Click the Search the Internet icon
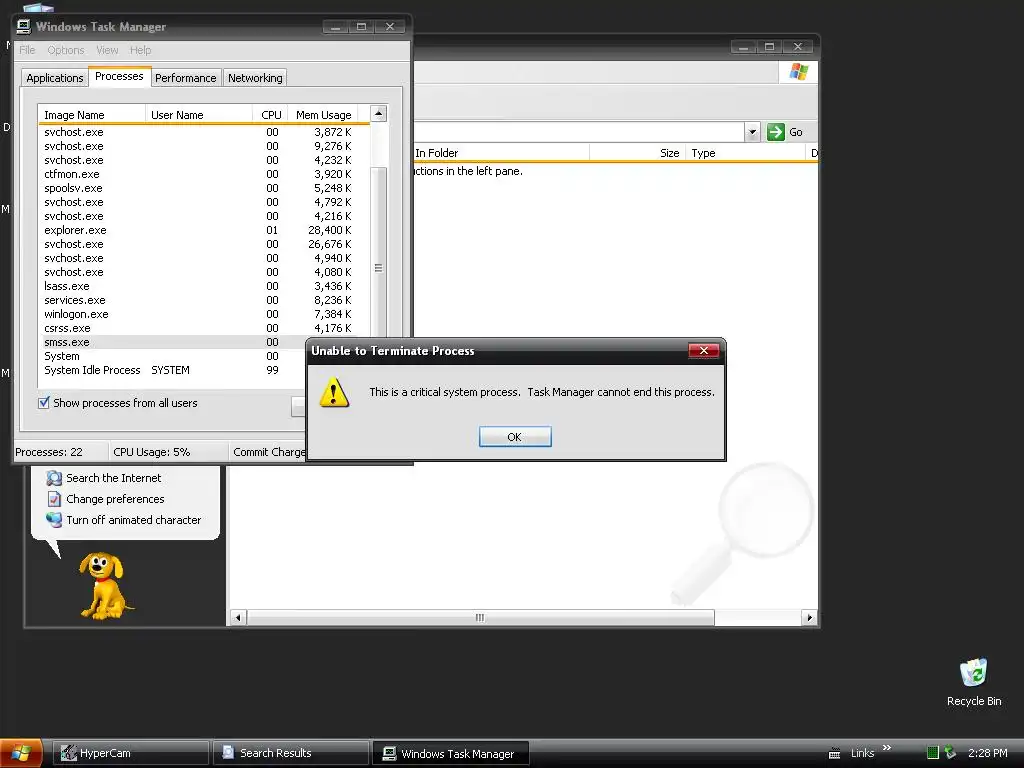The height and width of the screenshot is (768, 1024). click(54, 478)
